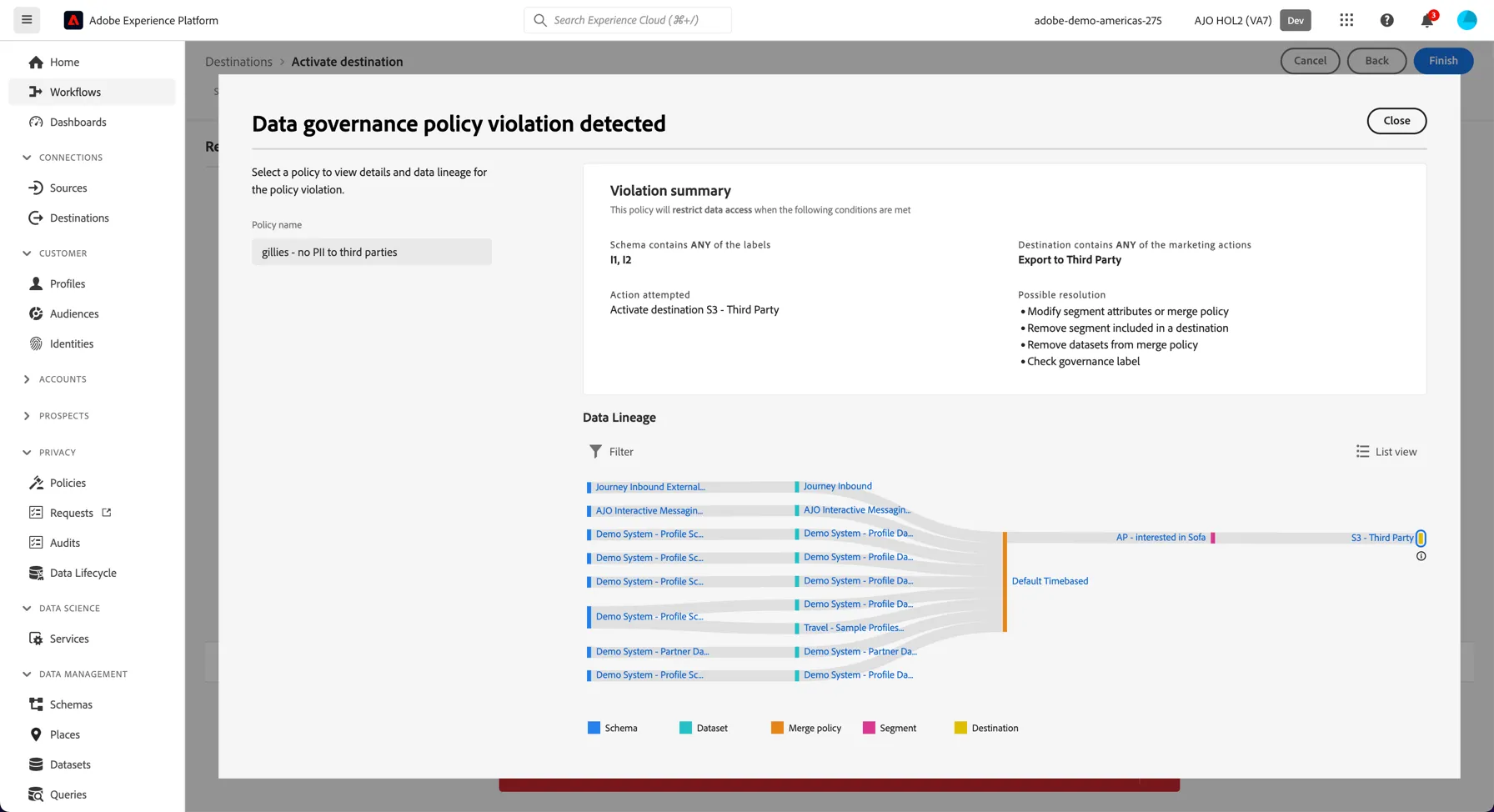
Task: Click the Audiences icon in sidebar
Action: [x=36, y=313]
